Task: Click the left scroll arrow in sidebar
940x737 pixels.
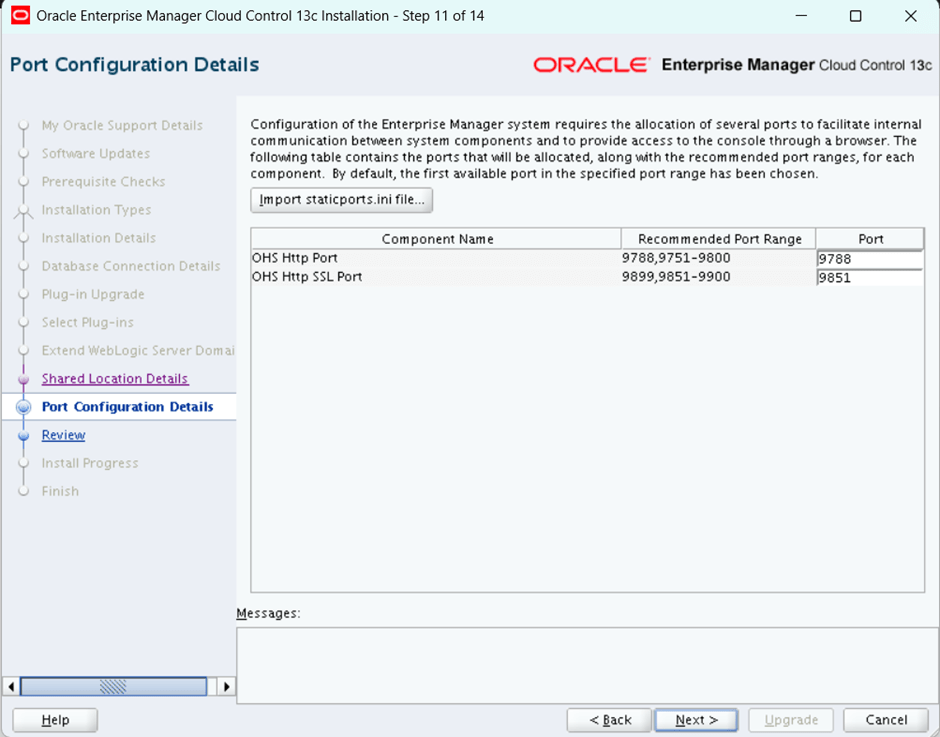Action: tap(11, 686)
